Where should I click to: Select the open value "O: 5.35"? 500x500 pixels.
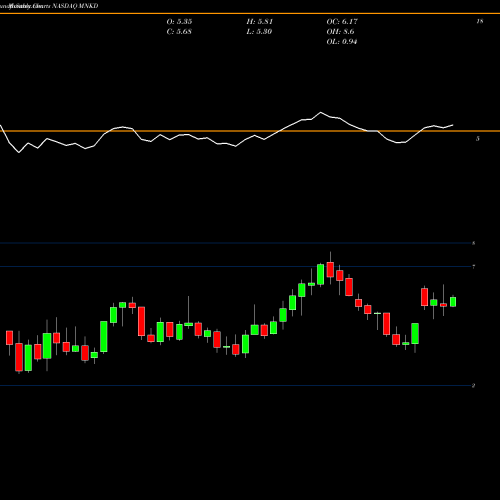(x=179, y=22)
